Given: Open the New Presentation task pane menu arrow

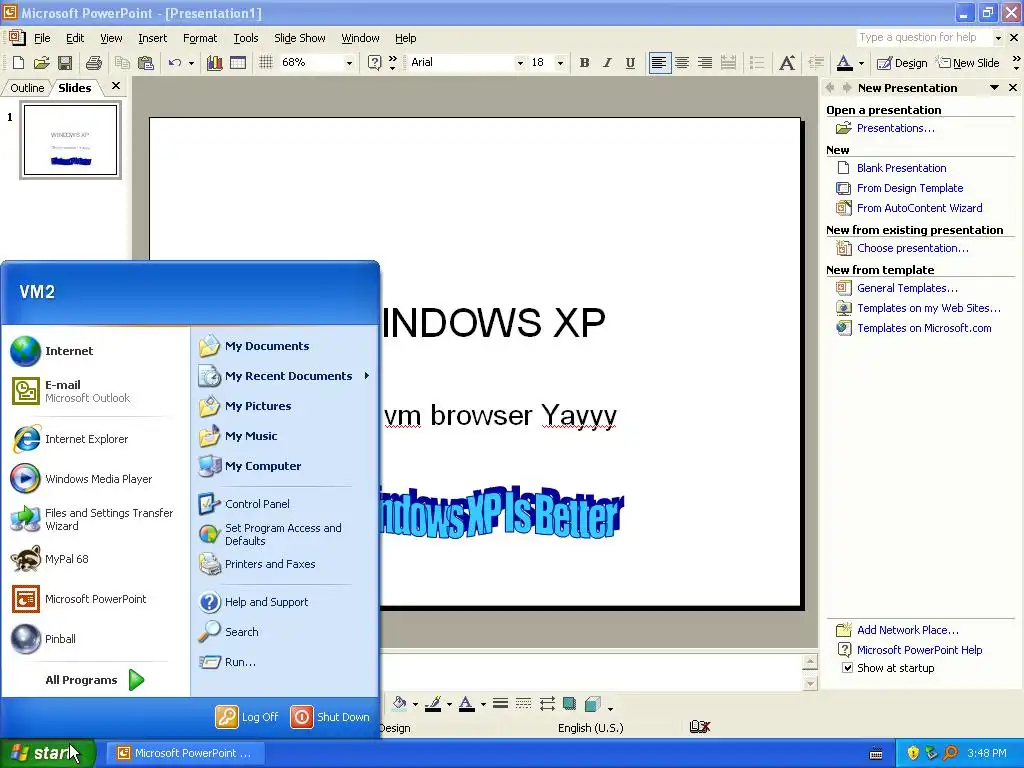Looking at the screenshot, I should coord(994,88).
